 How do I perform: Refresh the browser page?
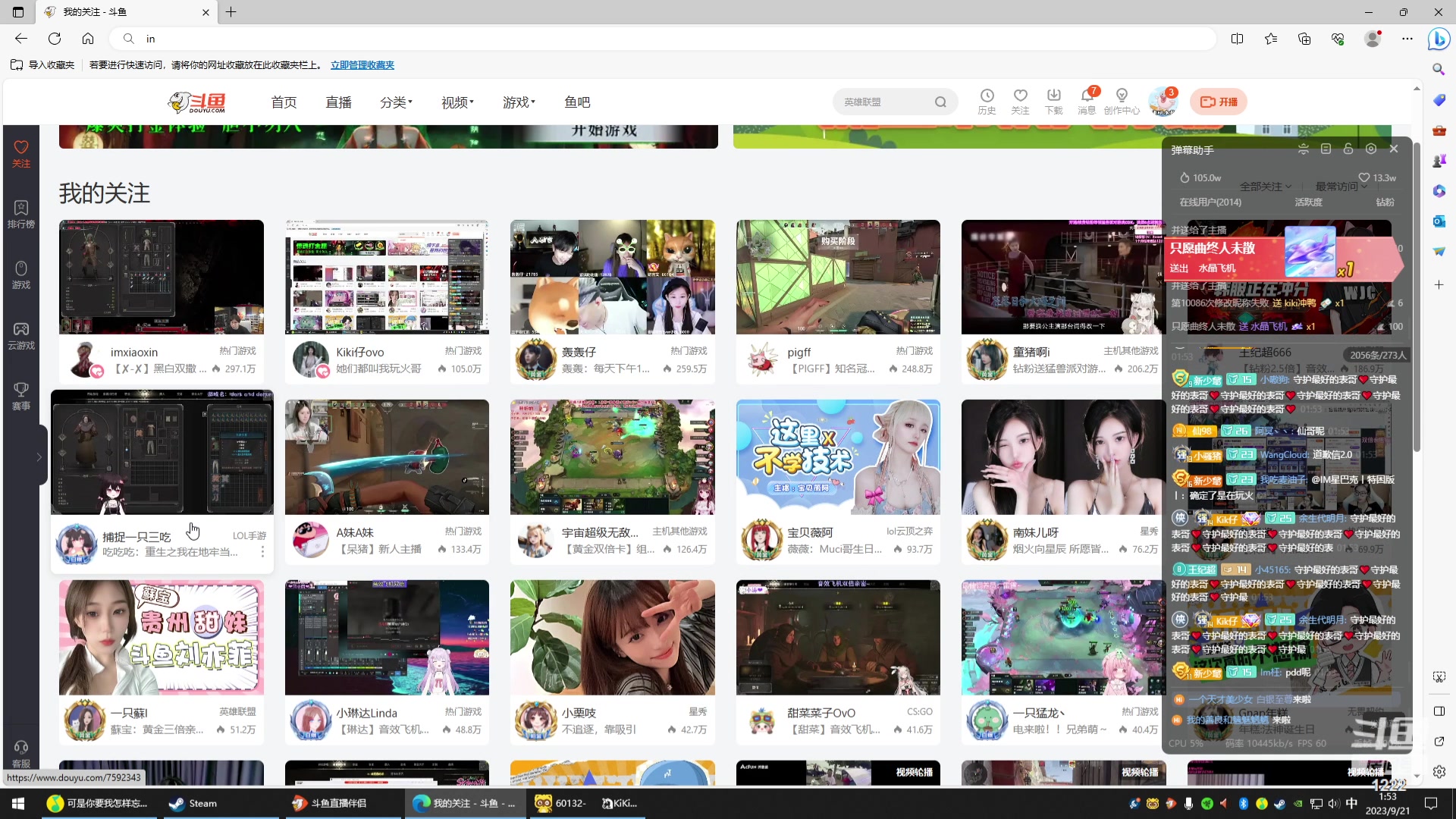[x=55, y=39]
